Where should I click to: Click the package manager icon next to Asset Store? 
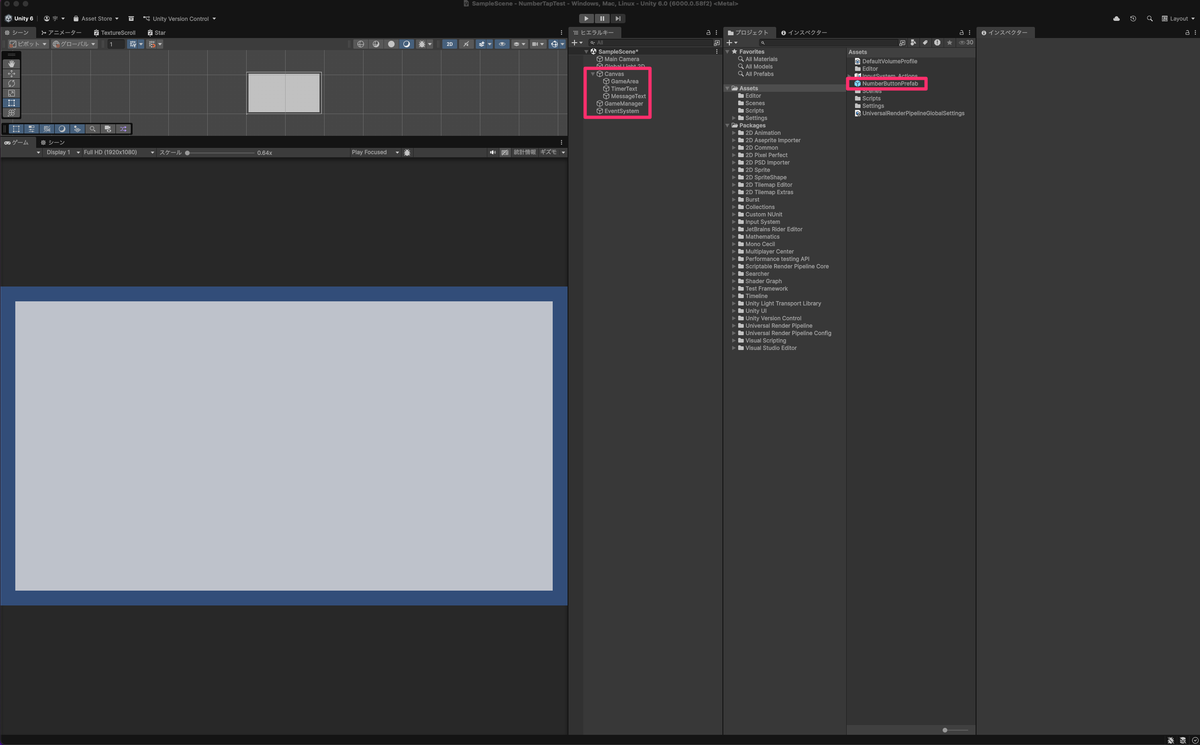[131, 18]
